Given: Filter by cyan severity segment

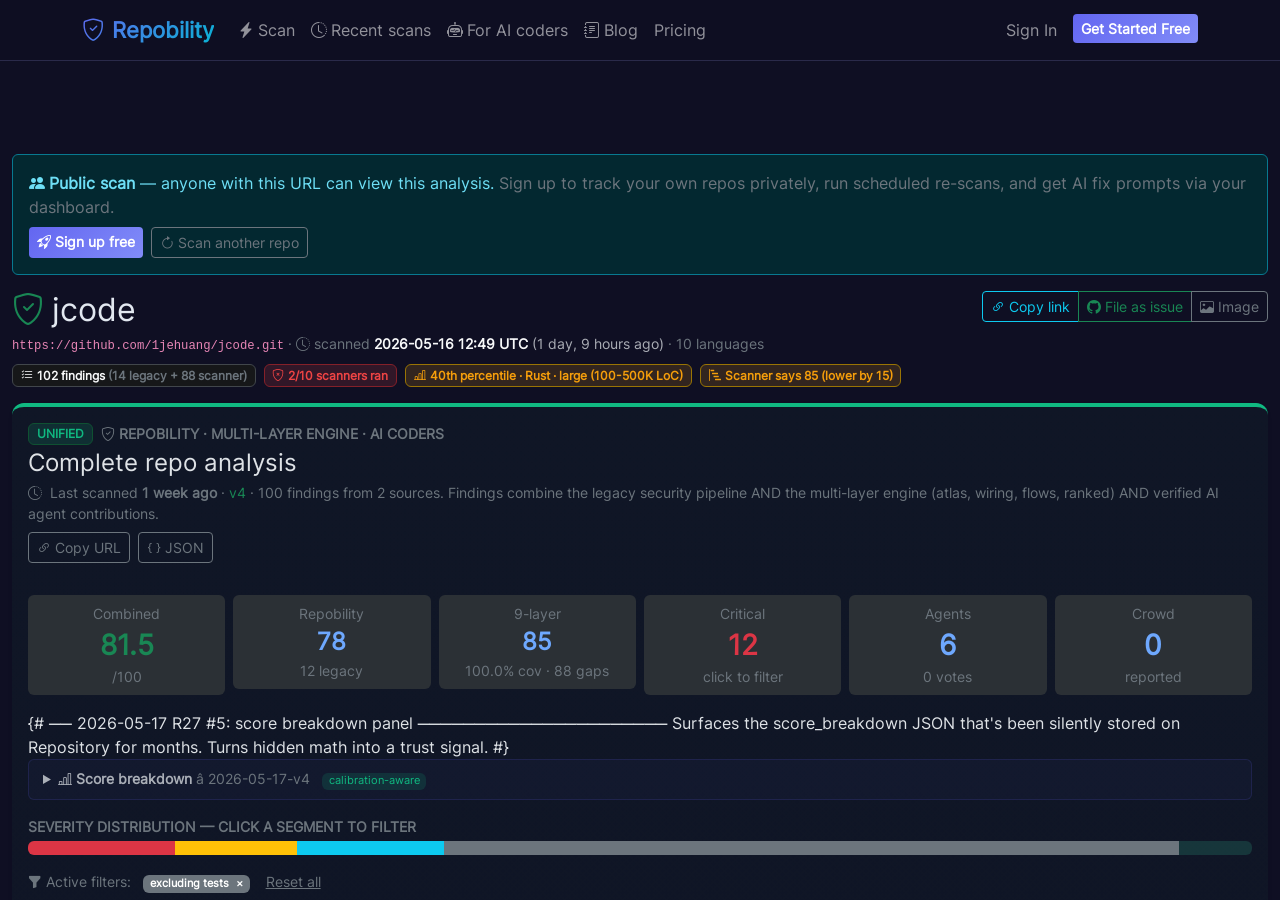Looking at the screenshot, I should 370,848.
